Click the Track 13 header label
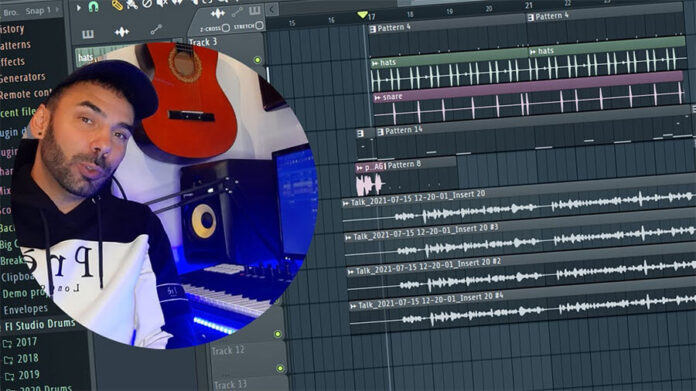 [230, 384]
